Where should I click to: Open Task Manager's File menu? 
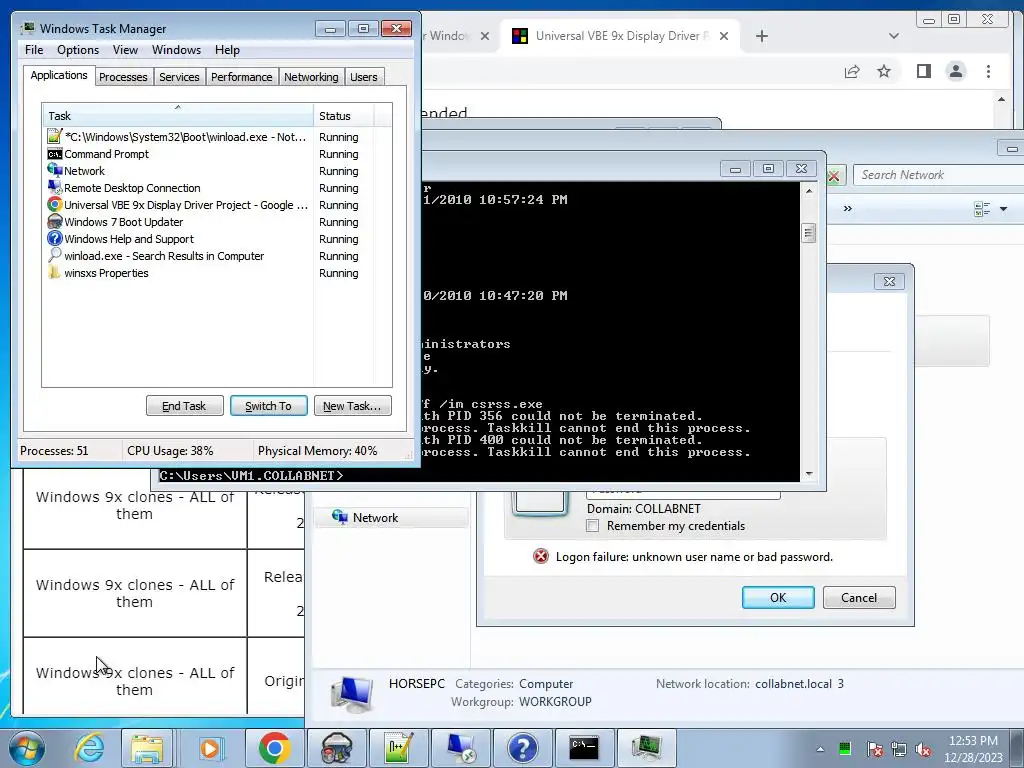34,50
